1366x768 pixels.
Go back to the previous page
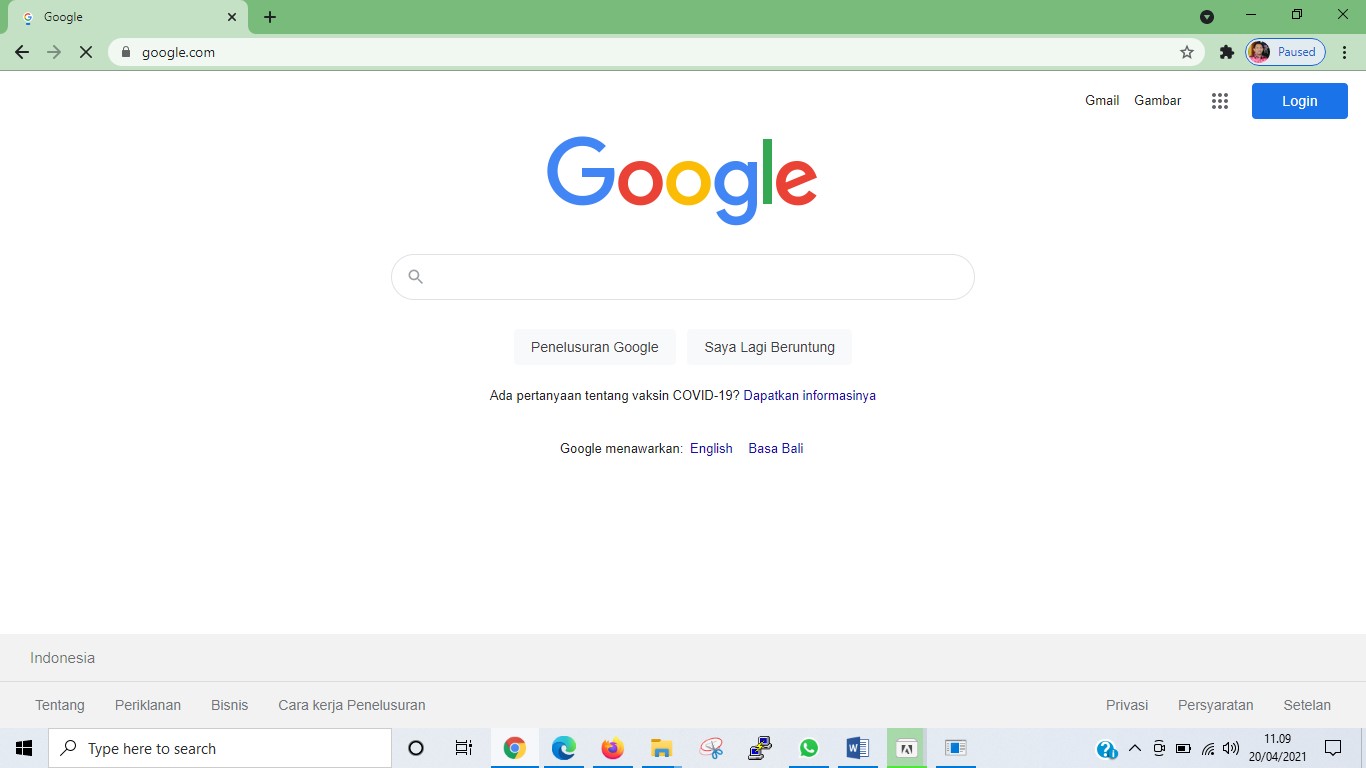pyautogui.click(x=22, y=52)
